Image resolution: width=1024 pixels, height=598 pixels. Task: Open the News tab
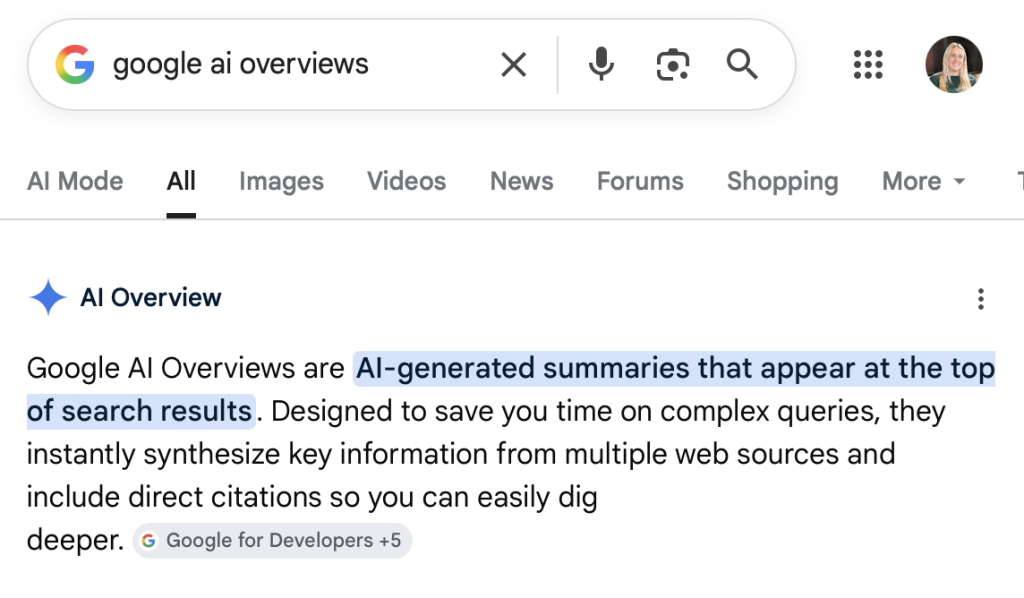(522, 181)
